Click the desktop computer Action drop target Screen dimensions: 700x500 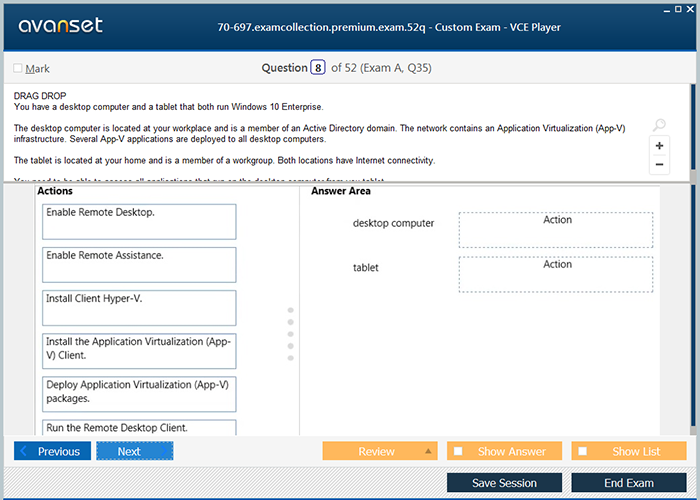pyautogui.click(x=556, y=229)
